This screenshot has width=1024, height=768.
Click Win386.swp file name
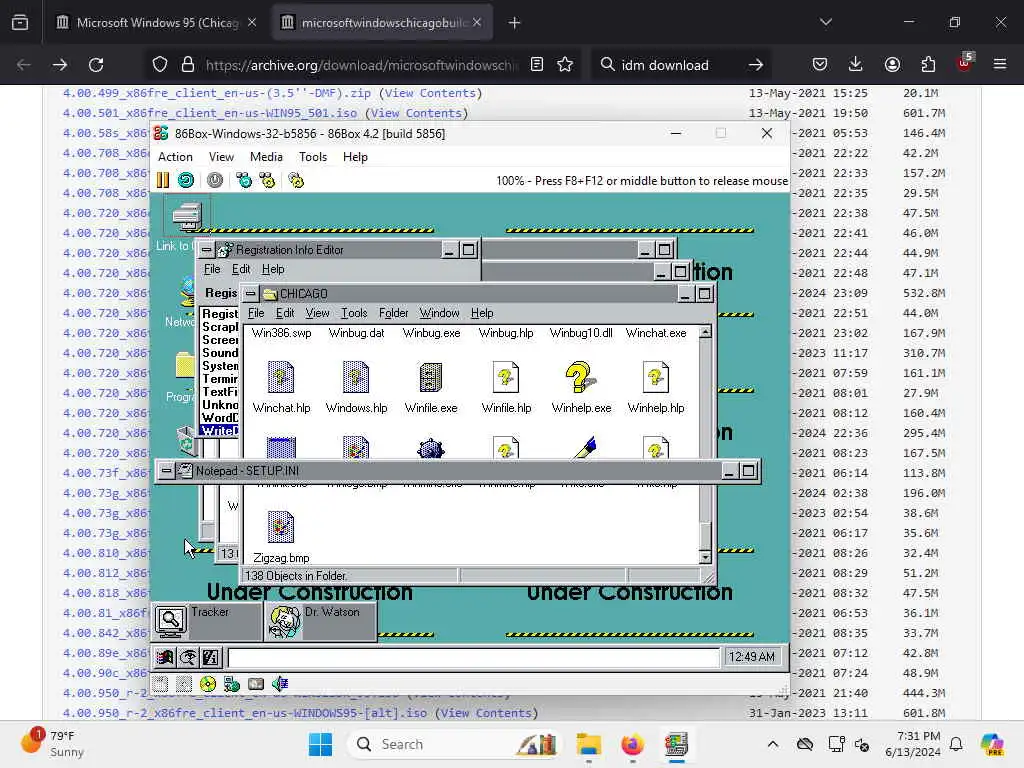click(x=281, y=333)
